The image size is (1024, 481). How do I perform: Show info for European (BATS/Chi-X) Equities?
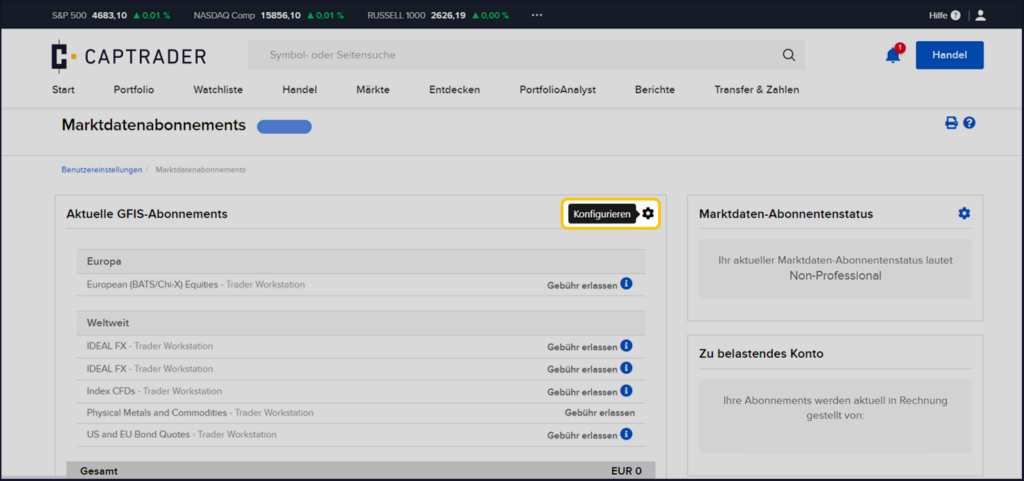626,284
